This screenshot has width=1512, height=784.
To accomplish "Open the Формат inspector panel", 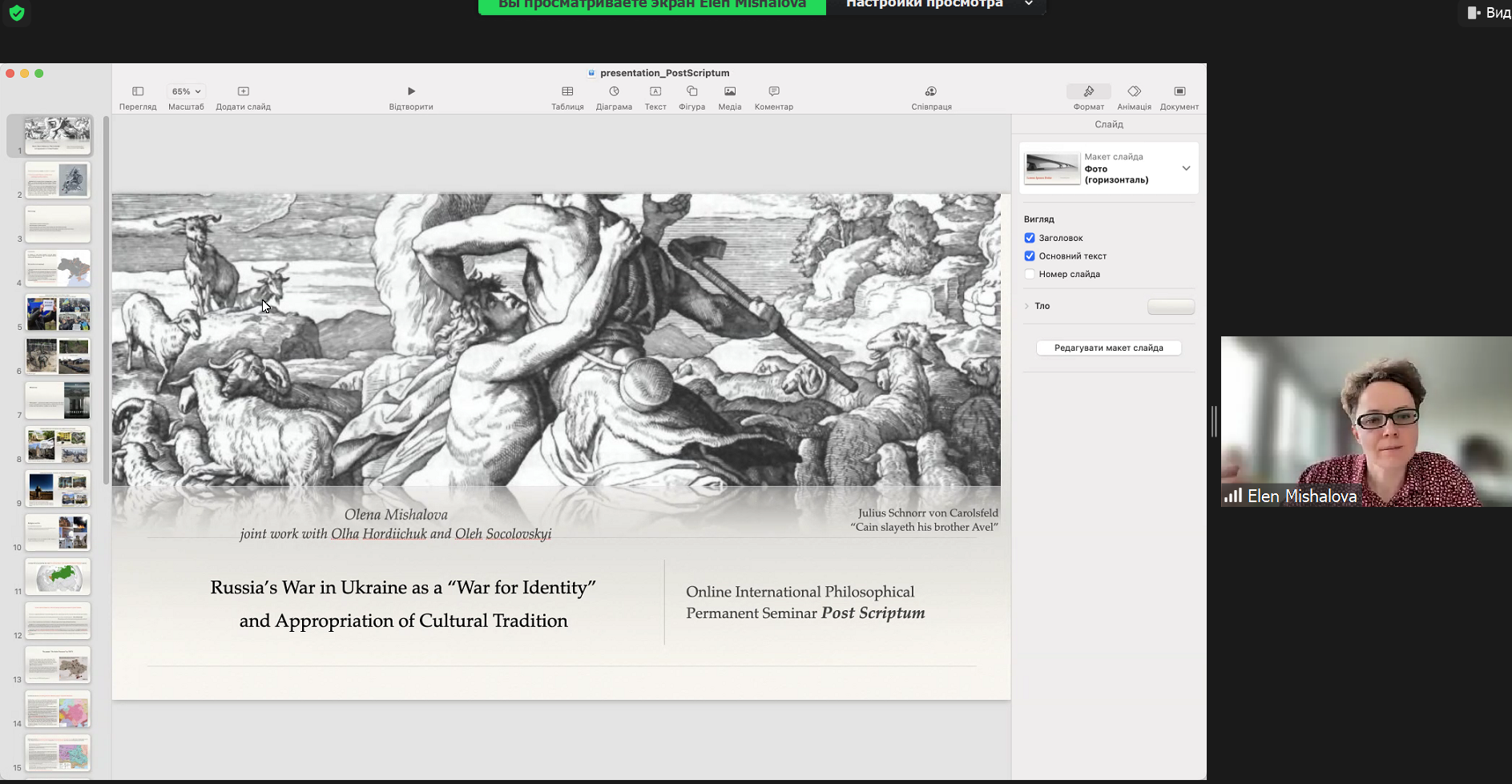I will (x=1088, y=91).
